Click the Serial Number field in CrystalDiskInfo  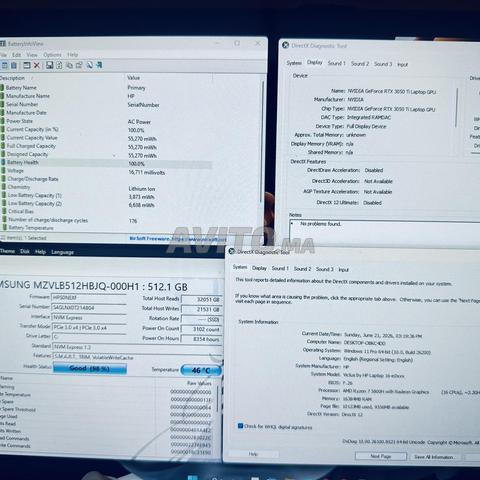click(x=89, y=307)
